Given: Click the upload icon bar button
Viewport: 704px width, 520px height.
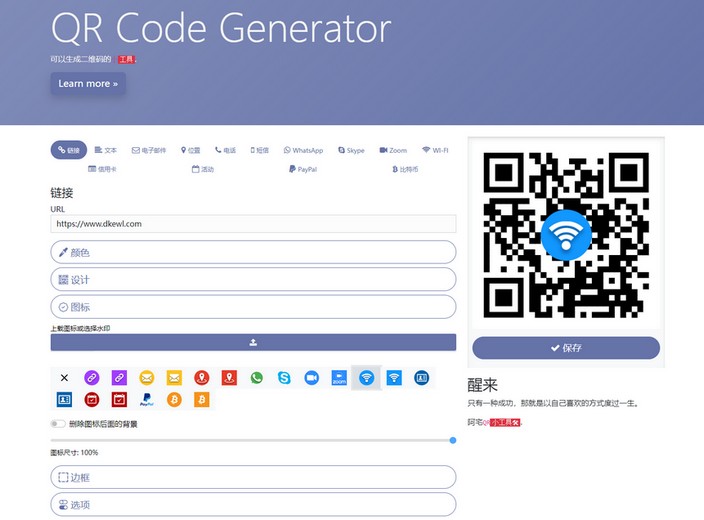Looking at the screenshot, I should coord(253,342).
